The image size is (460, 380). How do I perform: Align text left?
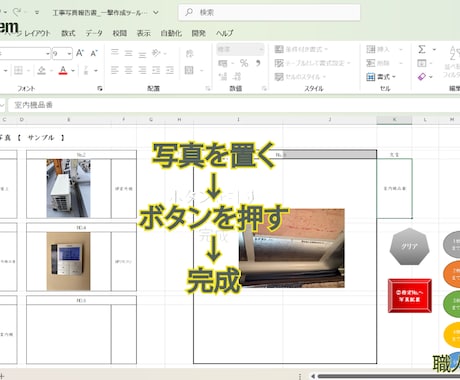click(x=115, y=70)
